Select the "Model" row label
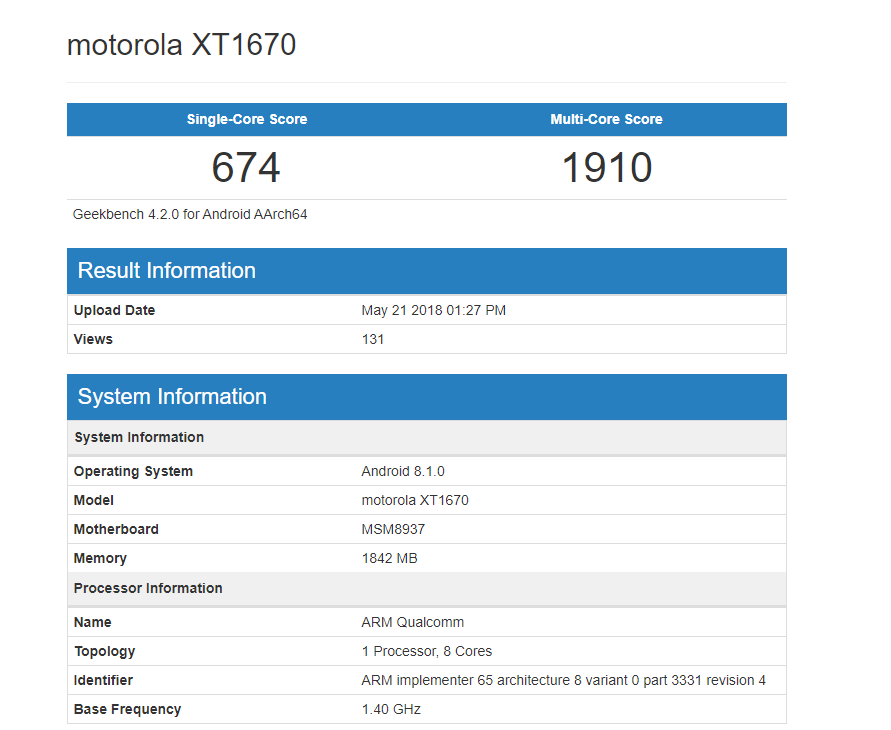The width and height of the screenshot is (891, 730). (94, 500)
